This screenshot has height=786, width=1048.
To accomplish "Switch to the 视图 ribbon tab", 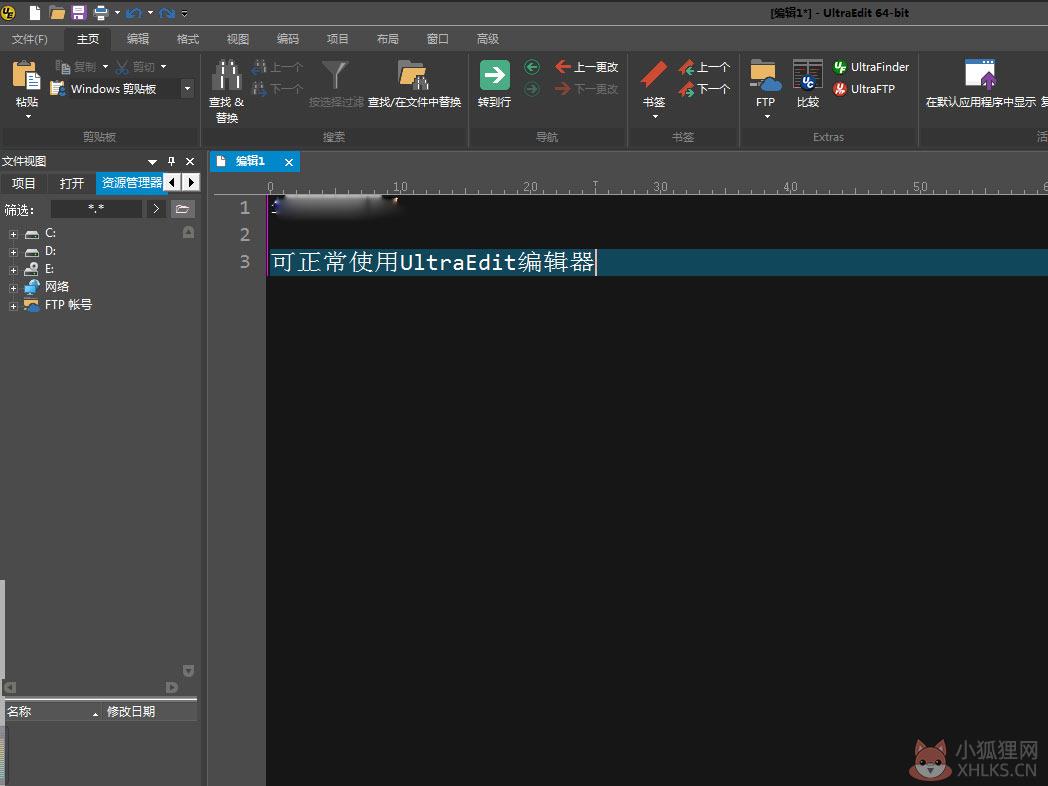I will (x=237, y=39).
